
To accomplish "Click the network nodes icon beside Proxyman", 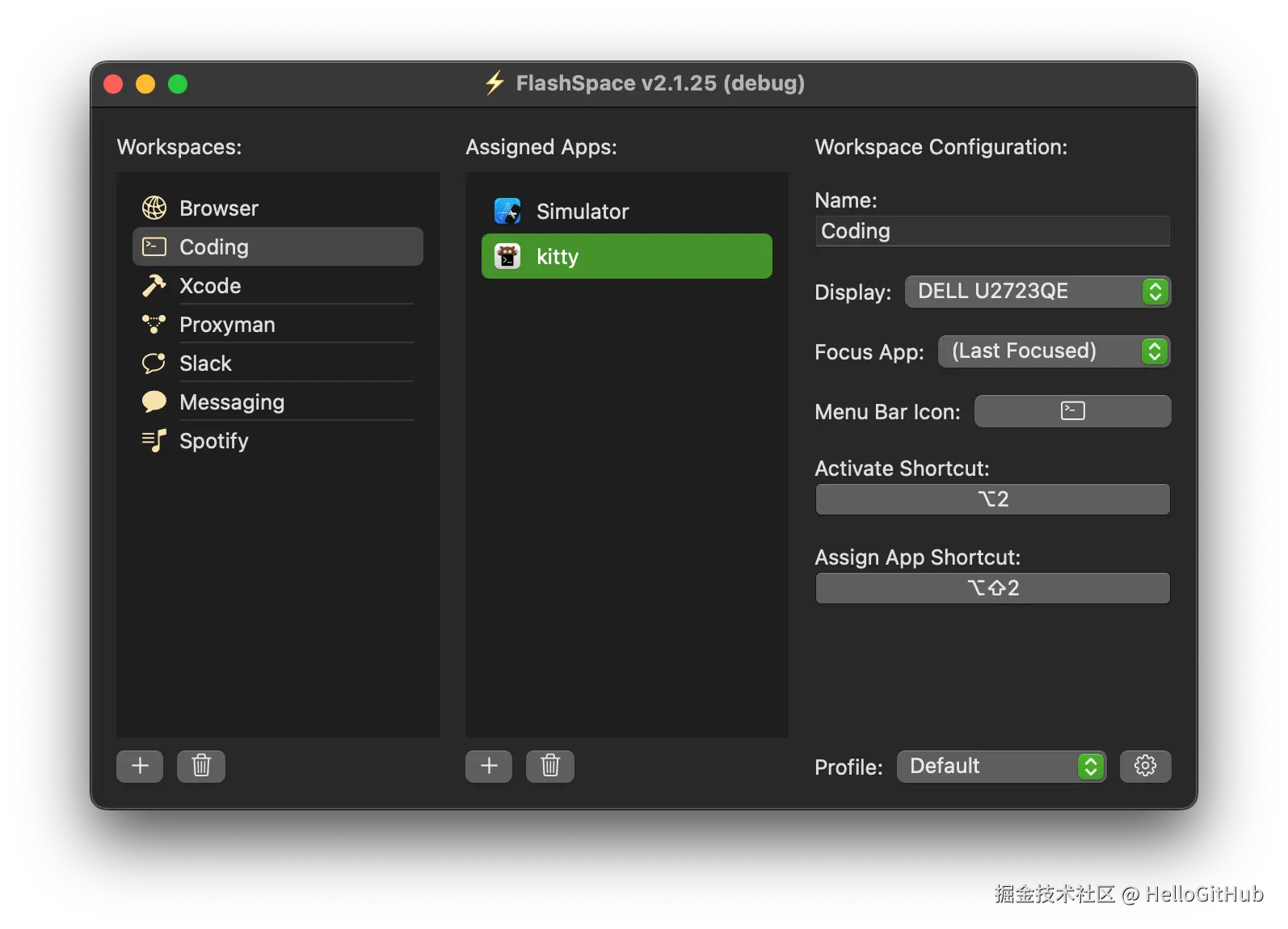I will (154, 325).
